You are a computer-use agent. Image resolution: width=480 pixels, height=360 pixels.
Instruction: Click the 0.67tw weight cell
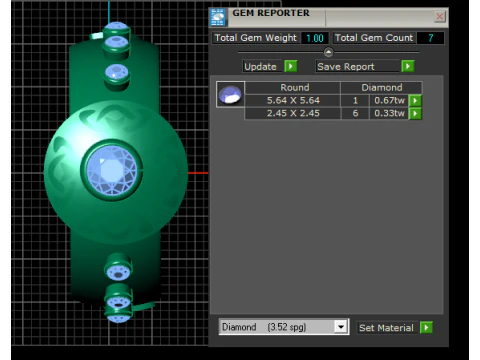(x=389, y=100)
